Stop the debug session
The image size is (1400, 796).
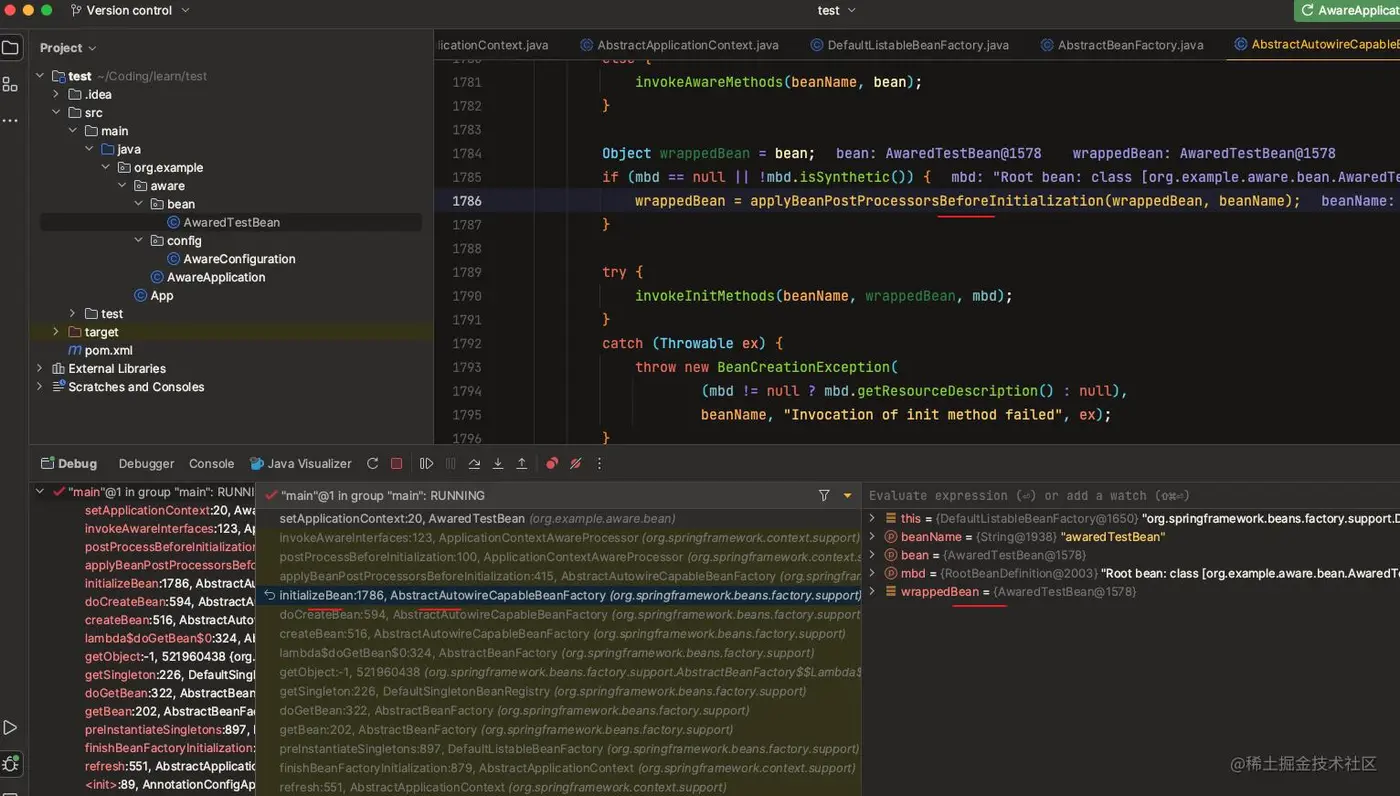tap(396, 464)
